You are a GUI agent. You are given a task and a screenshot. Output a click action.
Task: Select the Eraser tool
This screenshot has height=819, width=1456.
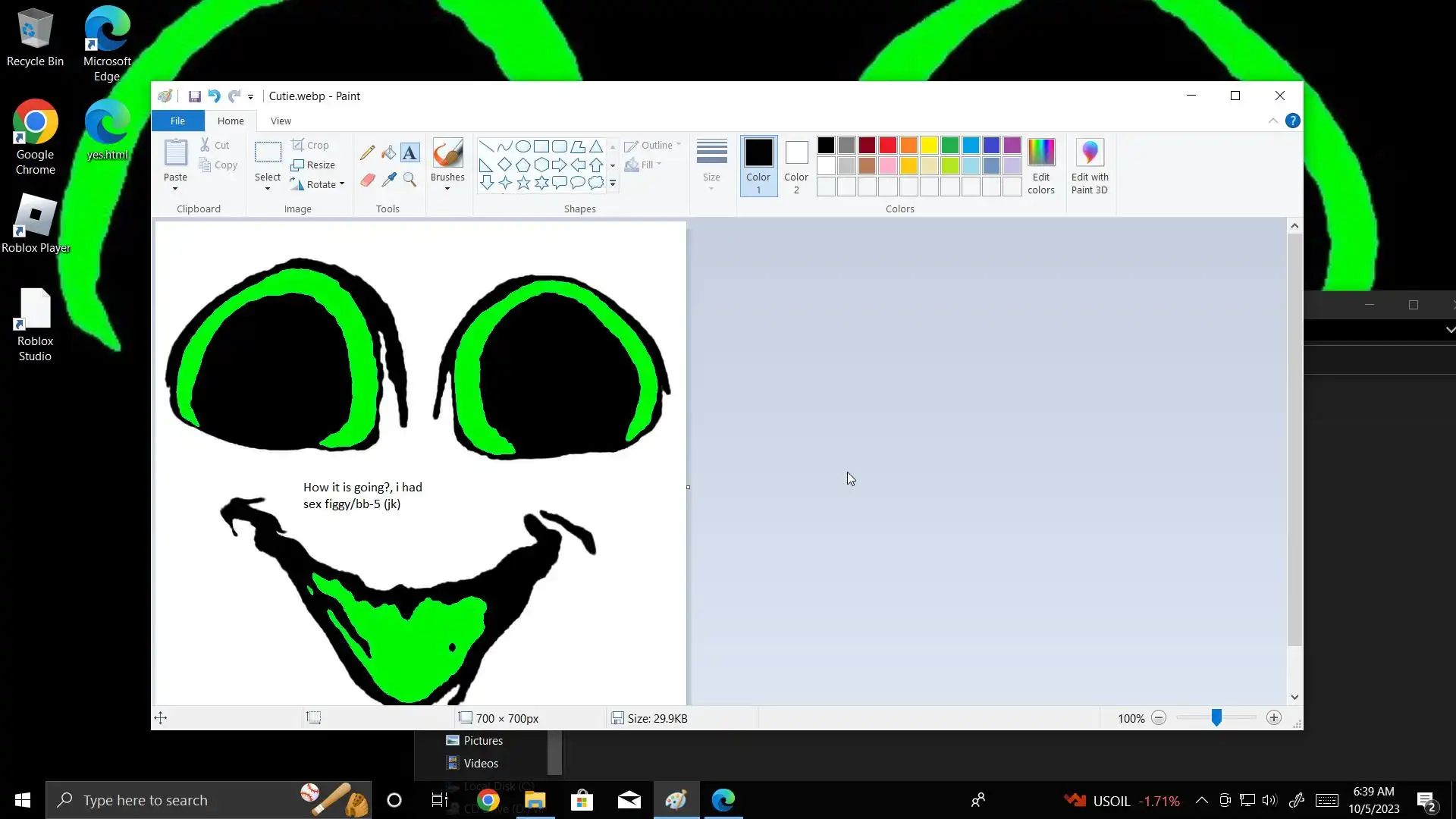point(367,180)
